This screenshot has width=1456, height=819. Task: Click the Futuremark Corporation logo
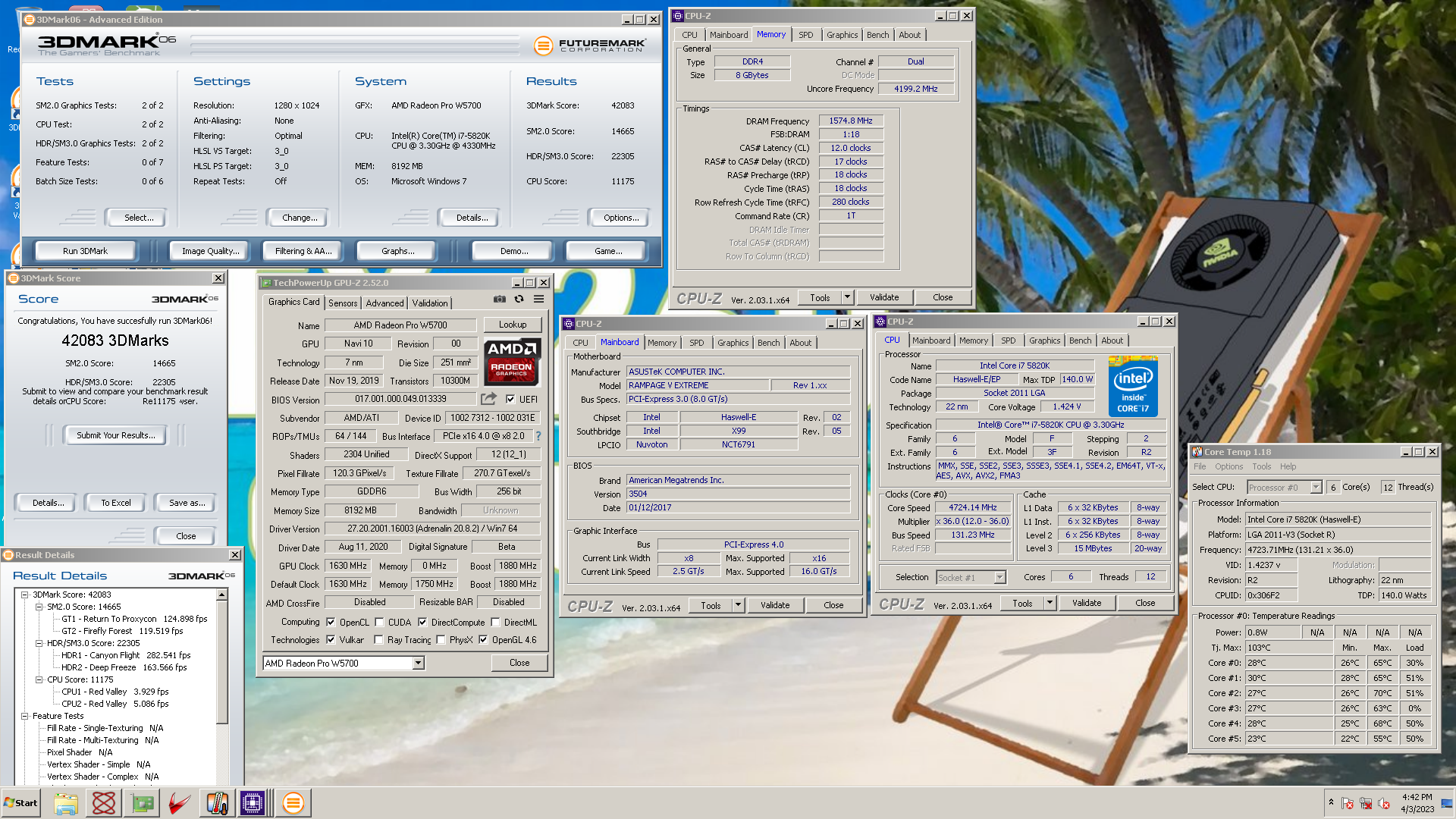point(589,45)
